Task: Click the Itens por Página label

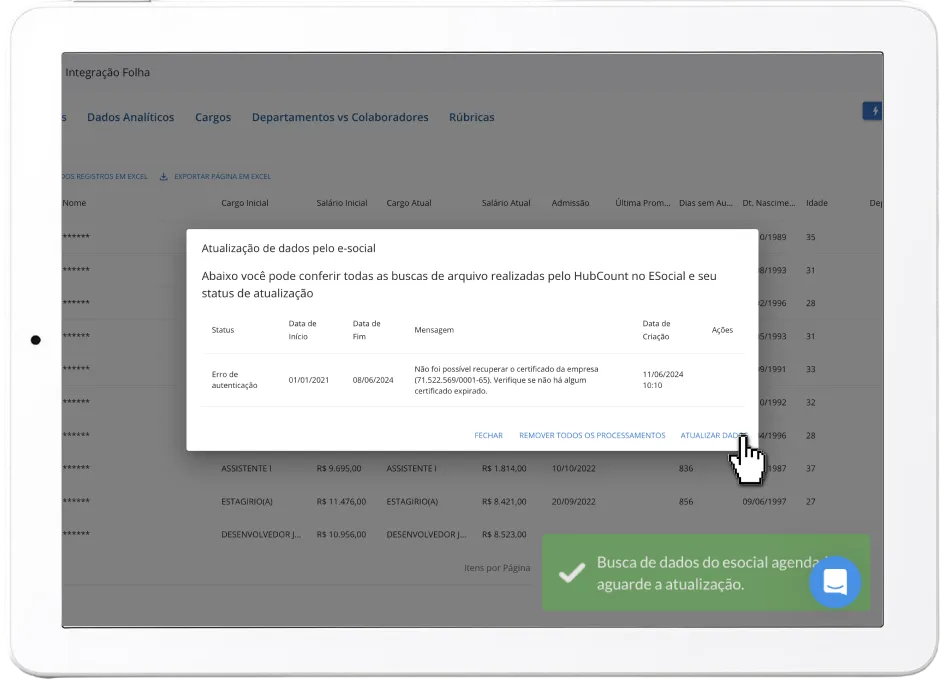Action: [x=497, y=568]
